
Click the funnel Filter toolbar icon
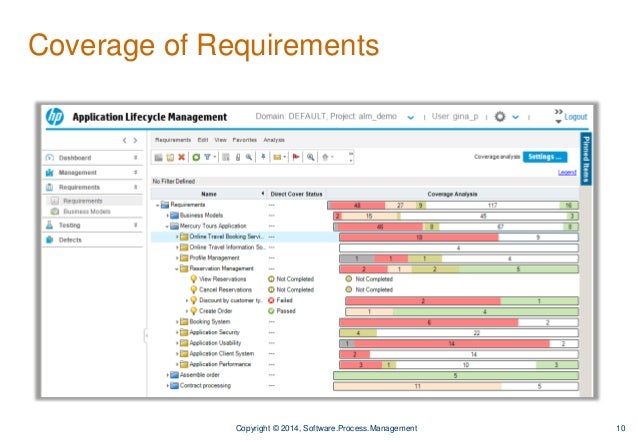point(207,157)
